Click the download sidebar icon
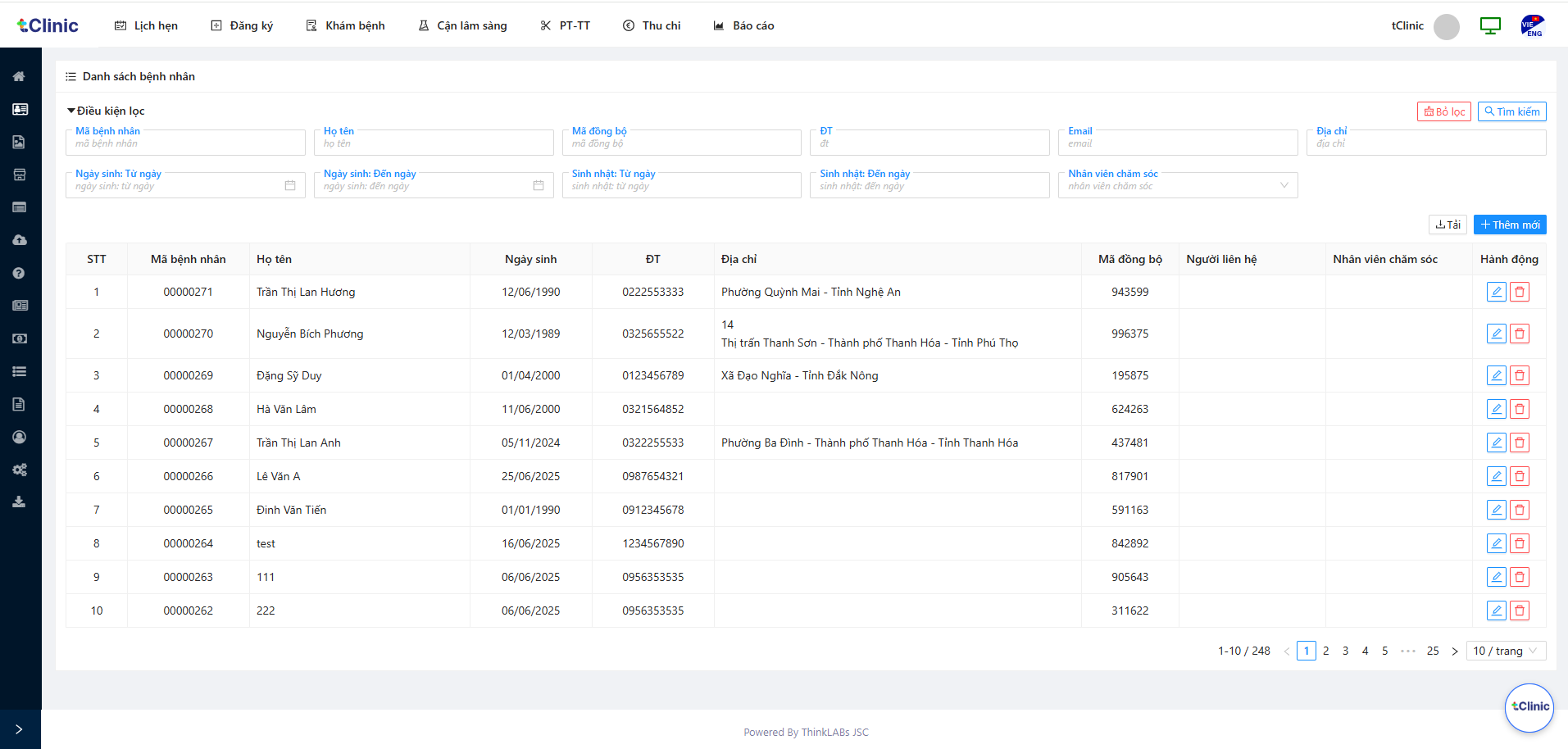1568x749 pixels. (19, 502)
